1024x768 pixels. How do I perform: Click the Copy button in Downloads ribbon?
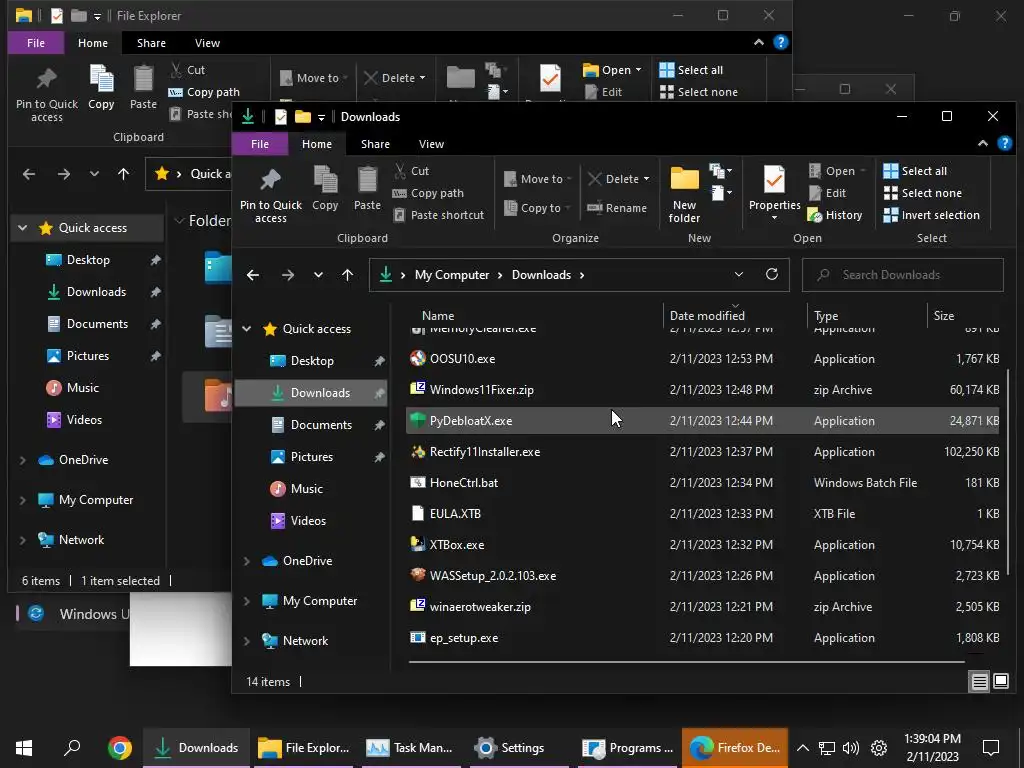(x=325, y=188)
